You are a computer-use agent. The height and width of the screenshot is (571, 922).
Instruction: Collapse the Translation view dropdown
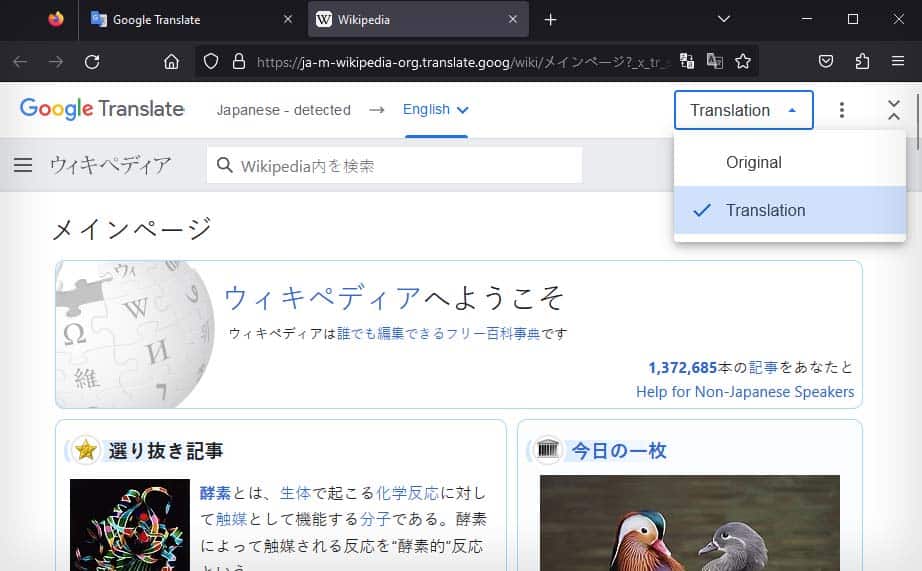pyautogui.click(x=744, y=110)
